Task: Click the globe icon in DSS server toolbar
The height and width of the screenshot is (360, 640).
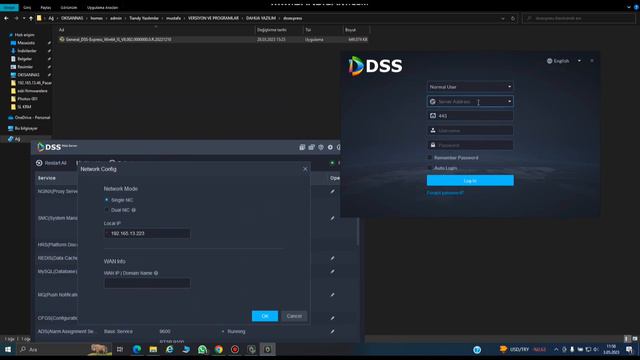Action: click(x=321, y=147)
